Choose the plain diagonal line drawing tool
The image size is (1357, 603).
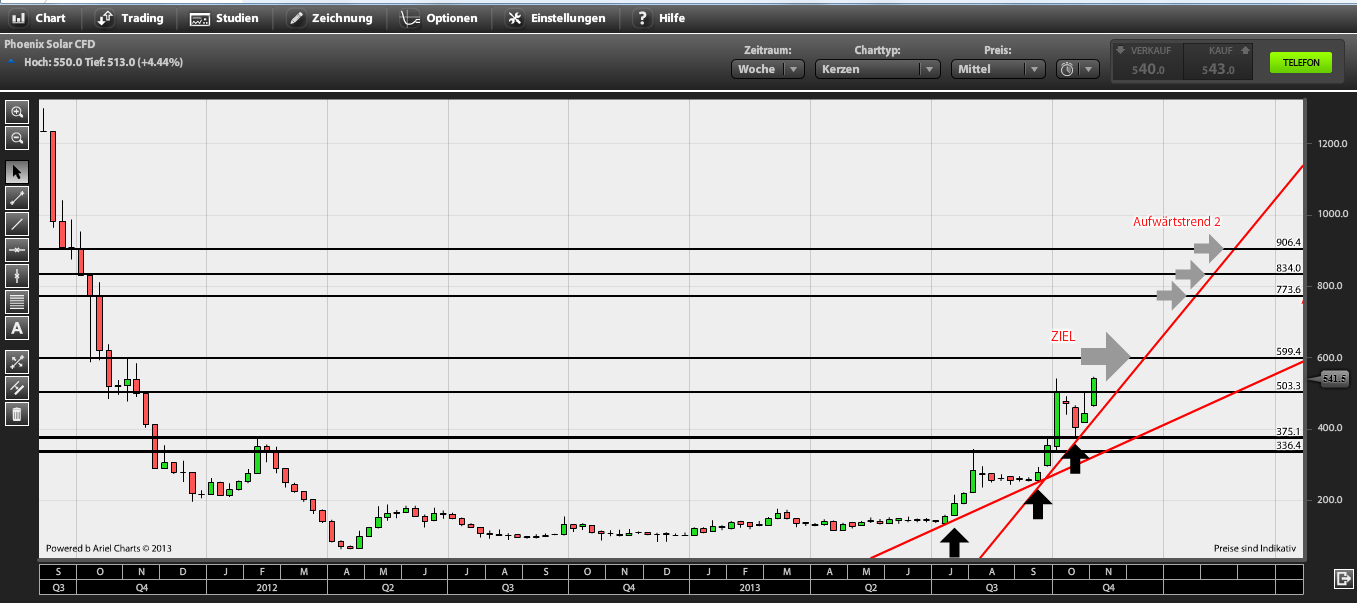17,224
